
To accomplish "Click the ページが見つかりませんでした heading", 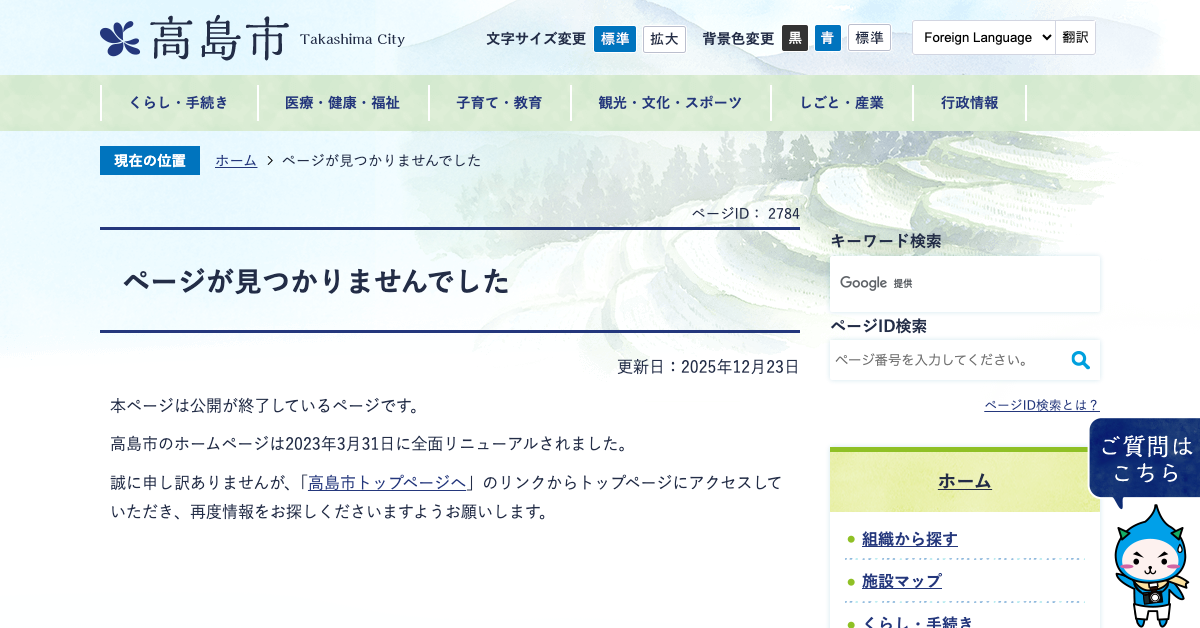I will tap(316, 281).
